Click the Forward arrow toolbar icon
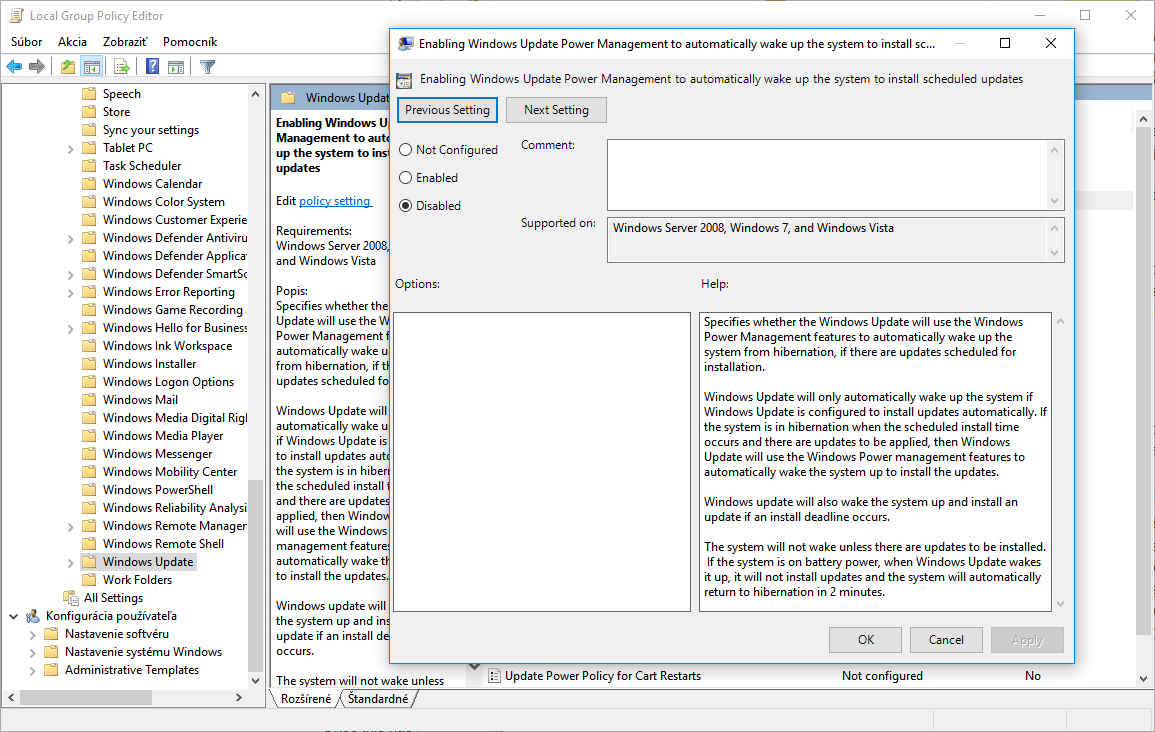Viewport: 1155px width, 732px height. [37, 67]
